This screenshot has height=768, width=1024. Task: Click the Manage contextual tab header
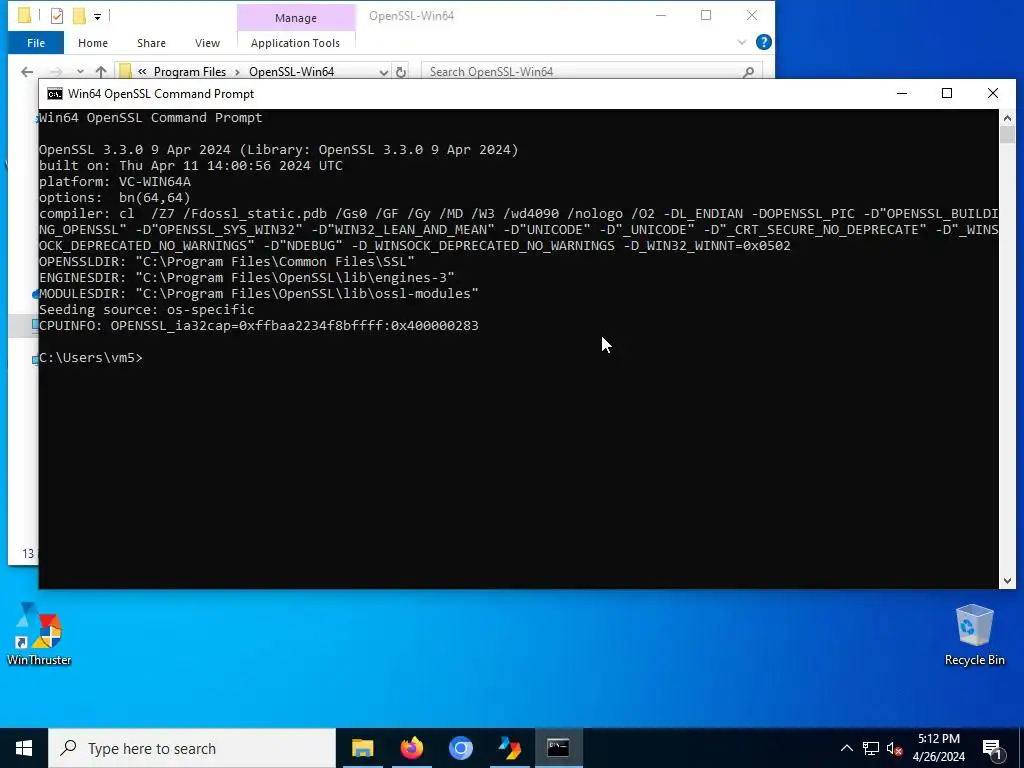(296, 18)
